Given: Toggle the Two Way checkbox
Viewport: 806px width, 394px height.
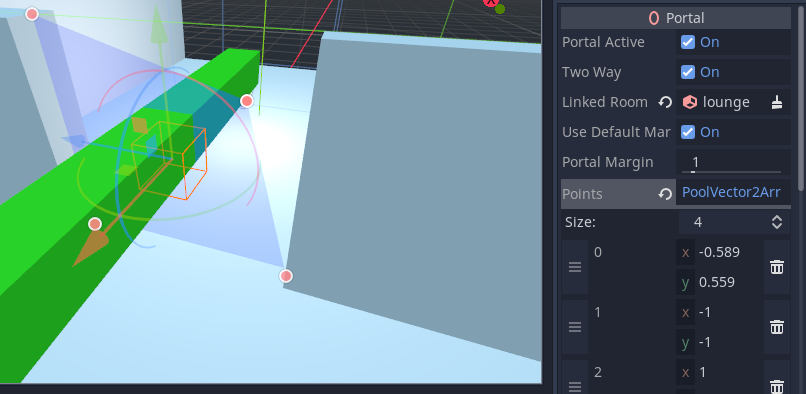Looking at the screenshot, I should 688,72.
